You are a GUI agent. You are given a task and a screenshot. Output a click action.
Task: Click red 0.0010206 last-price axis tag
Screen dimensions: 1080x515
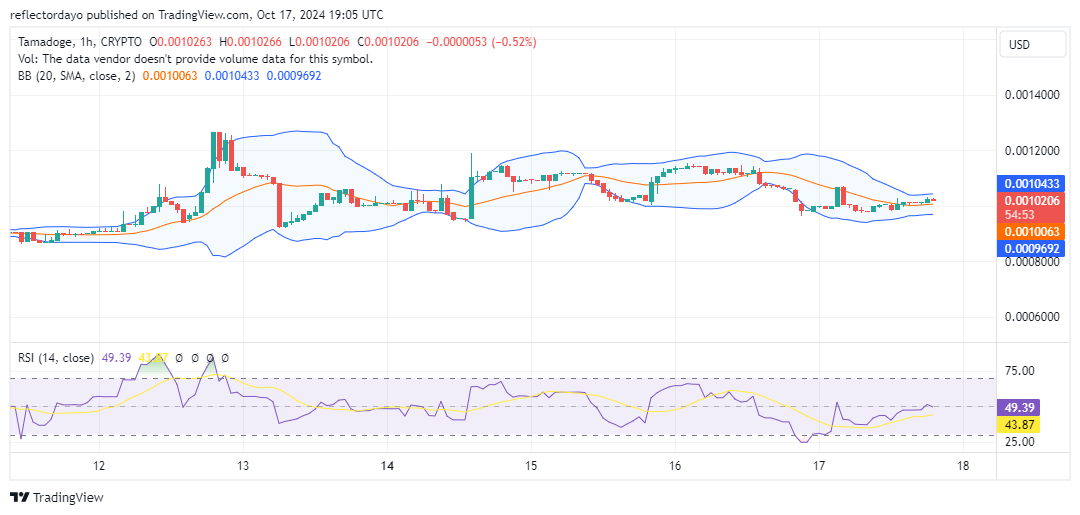coord(1031,201)
